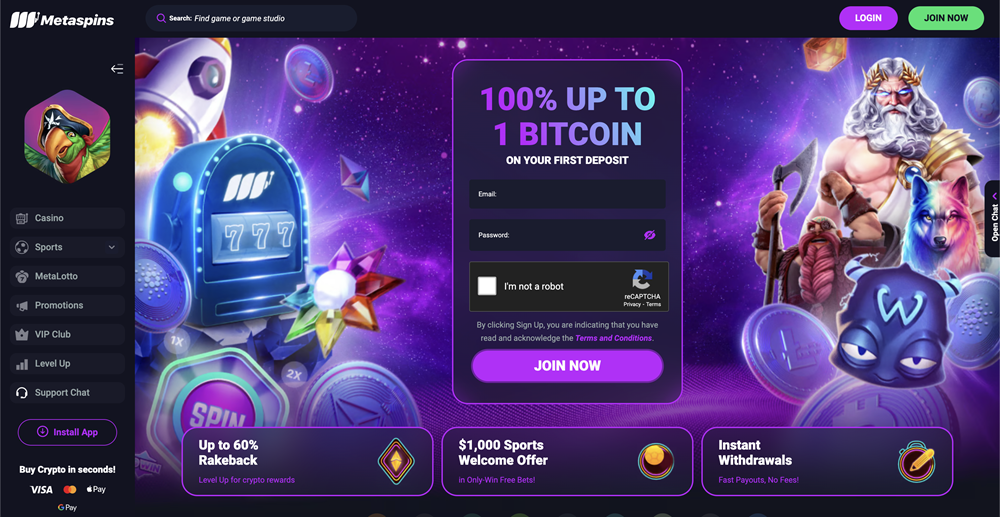Open the Casino slot icon
Screen dimensions: 1000x517
(x=22, y=218)
